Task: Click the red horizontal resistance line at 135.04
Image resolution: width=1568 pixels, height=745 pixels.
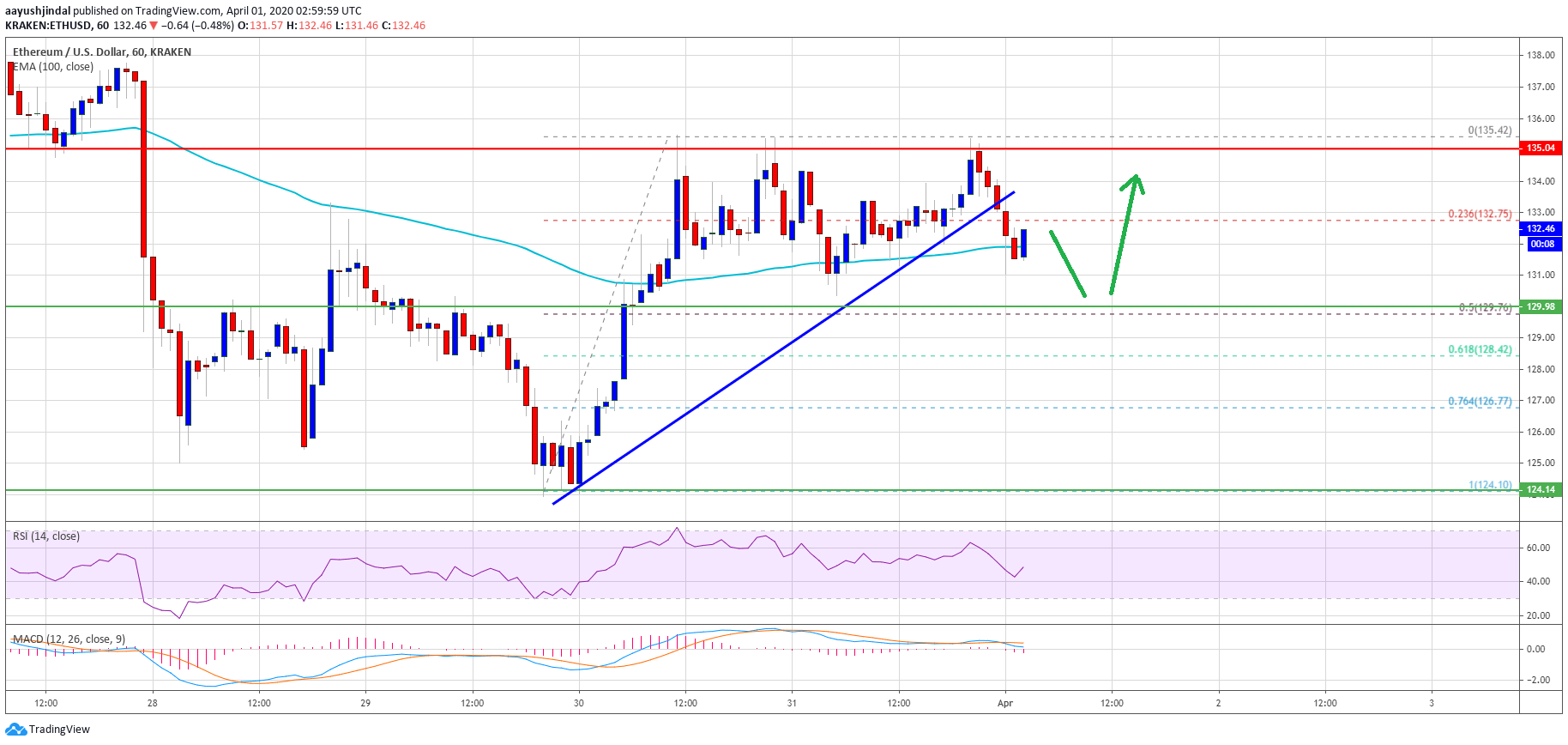Action: (x=762, y=148)
